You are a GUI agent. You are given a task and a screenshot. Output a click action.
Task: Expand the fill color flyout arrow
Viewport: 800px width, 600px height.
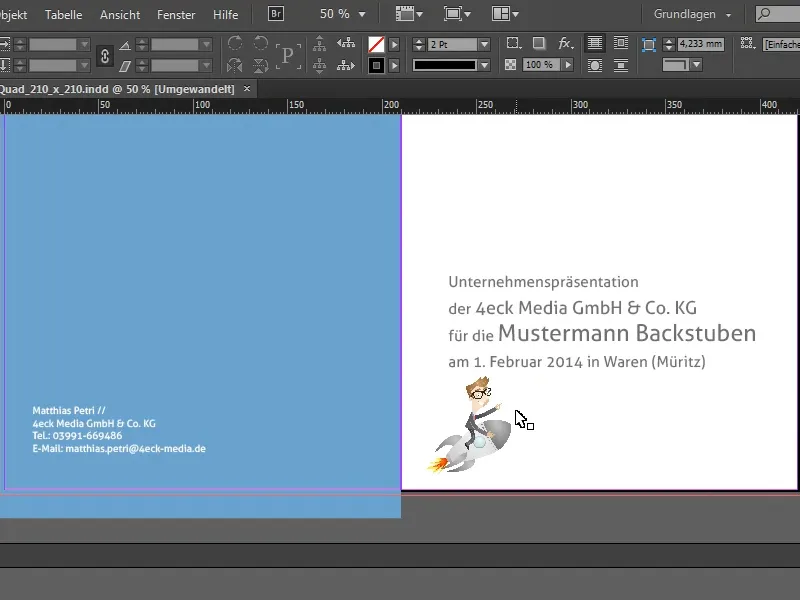(x=394, y=45)
